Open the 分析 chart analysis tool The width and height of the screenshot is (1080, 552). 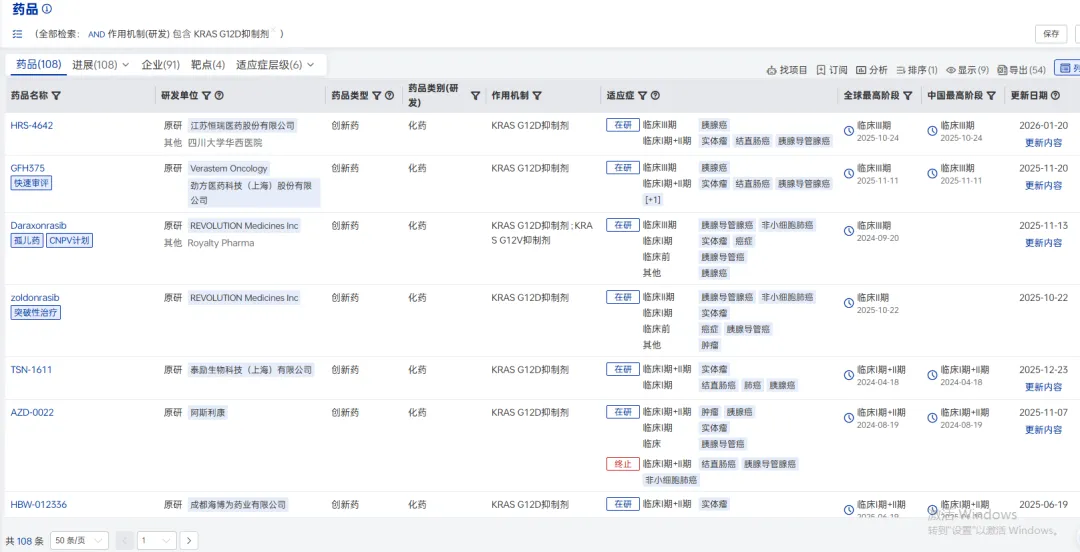pyautogui.click(x=861, y=70)
